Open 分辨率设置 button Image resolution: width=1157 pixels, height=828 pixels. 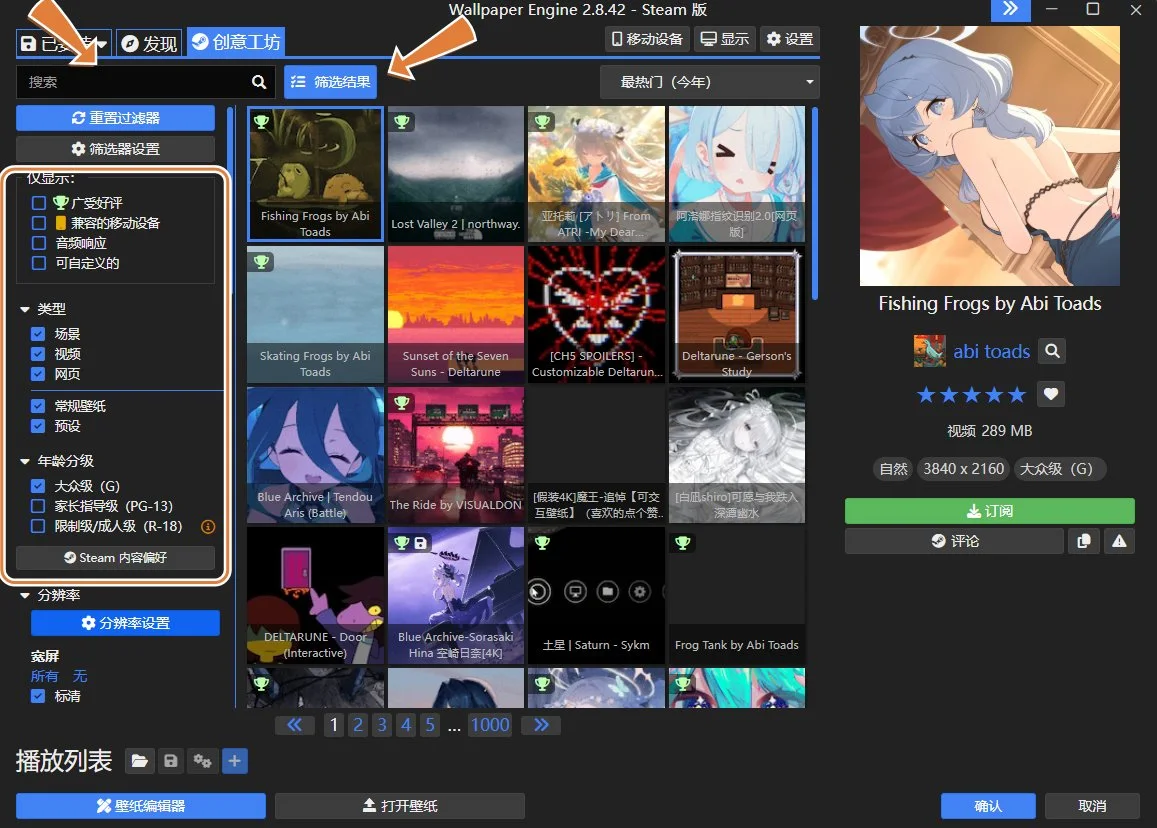(x=125, y=623)
